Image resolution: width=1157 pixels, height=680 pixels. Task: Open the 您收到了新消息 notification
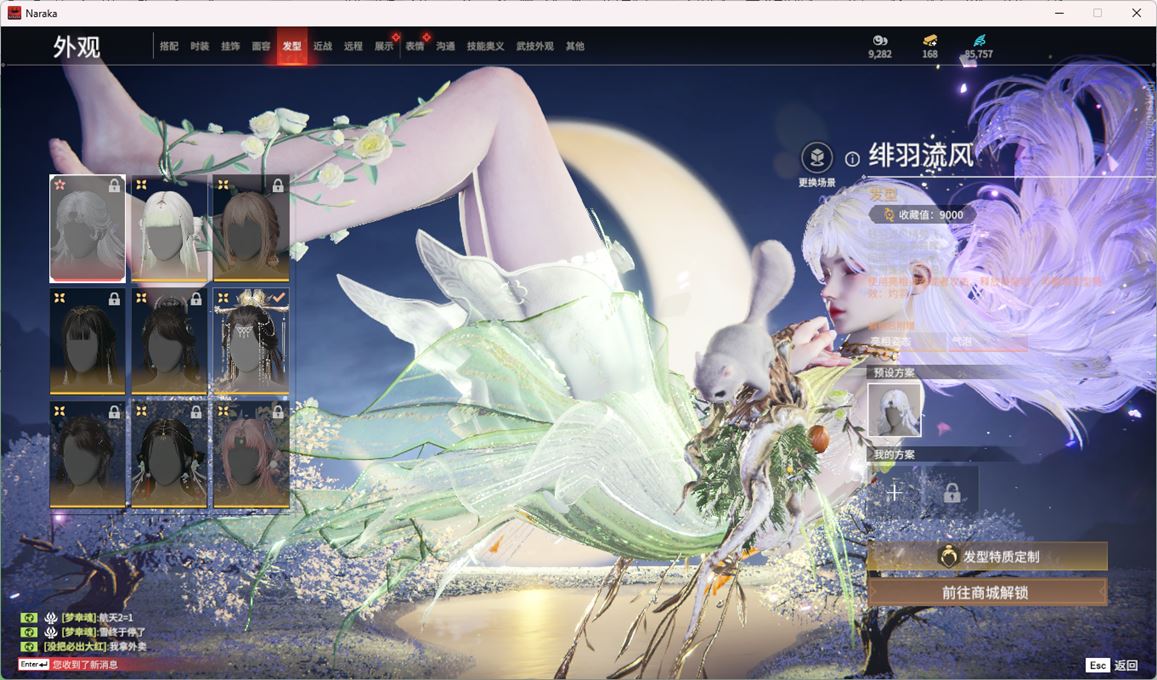click(x=86, y=665)
